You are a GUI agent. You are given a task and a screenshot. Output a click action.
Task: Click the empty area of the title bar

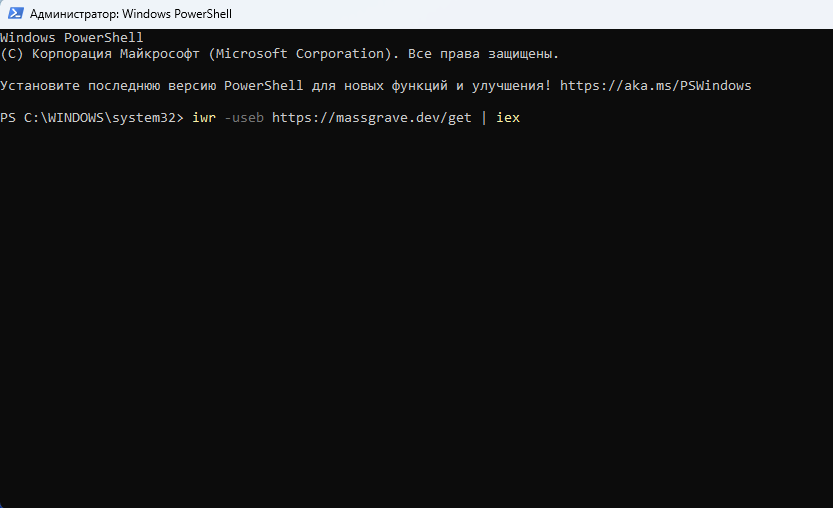531,14
